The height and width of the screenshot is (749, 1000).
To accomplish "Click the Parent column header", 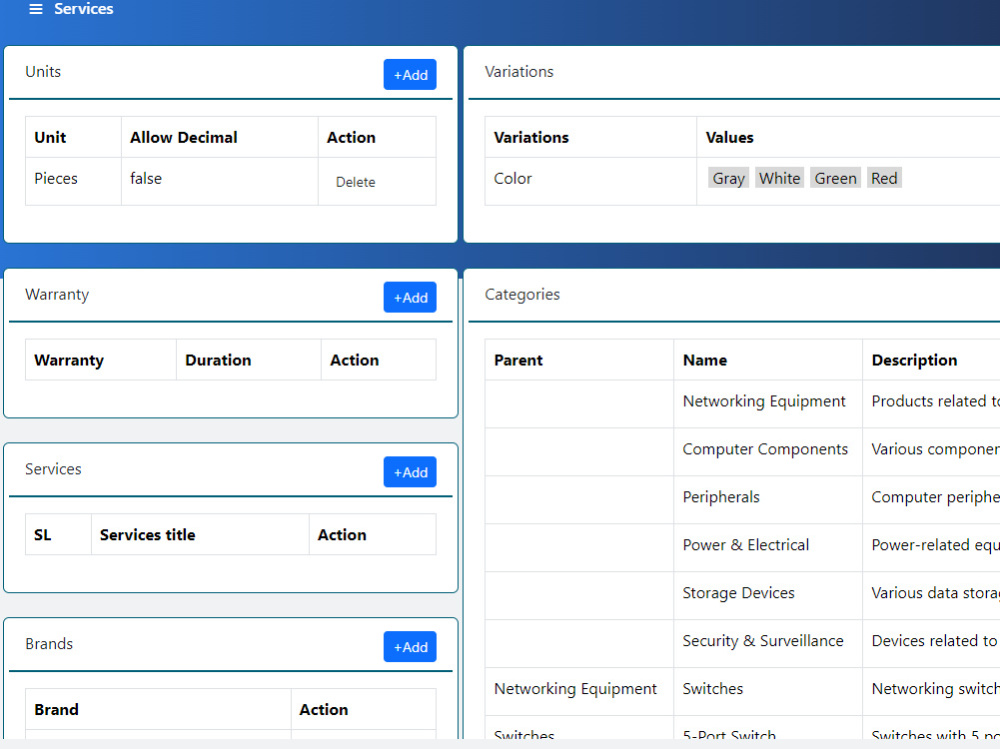I will (579, 360).
